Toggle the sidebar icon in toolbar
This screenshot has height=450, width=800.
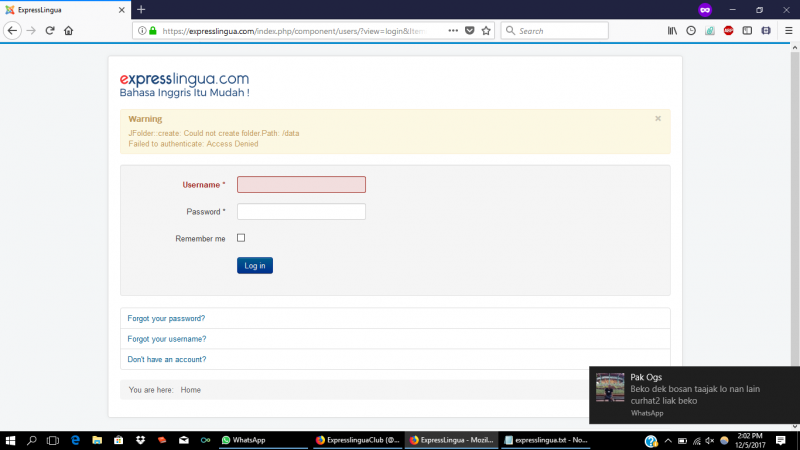[x=747, y=31]
